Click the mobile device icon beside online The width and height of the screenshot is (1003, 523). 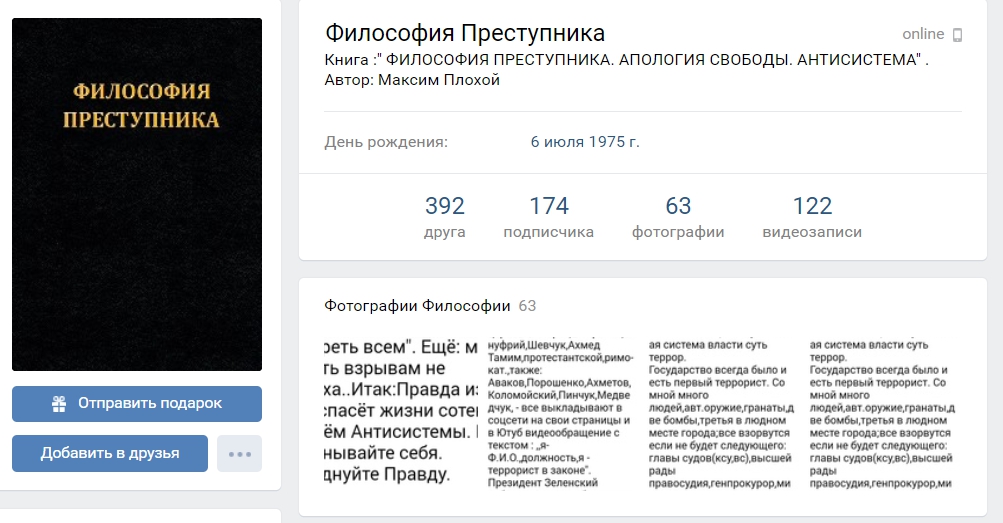[957, 35]
